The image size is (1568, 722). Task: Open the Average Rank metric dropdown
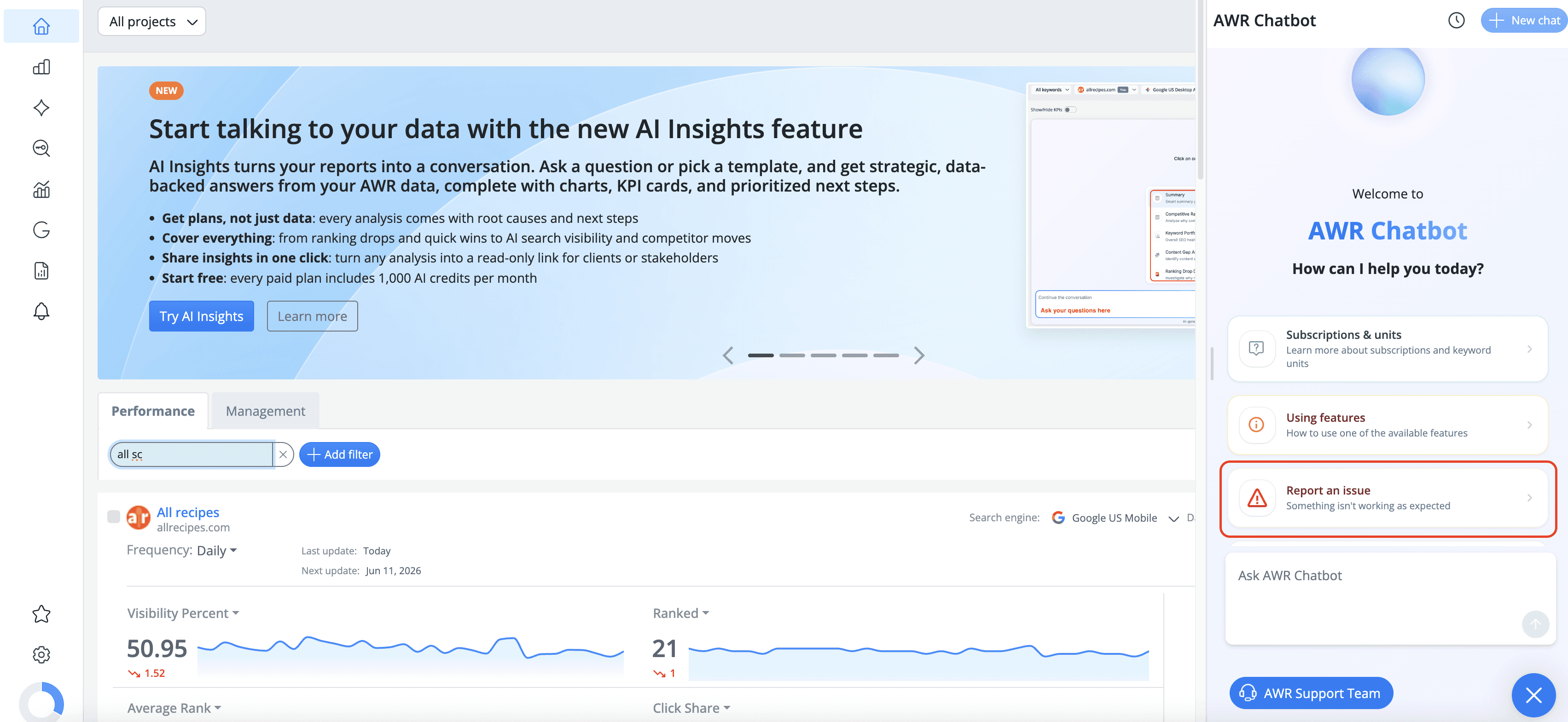coord(174,708)
